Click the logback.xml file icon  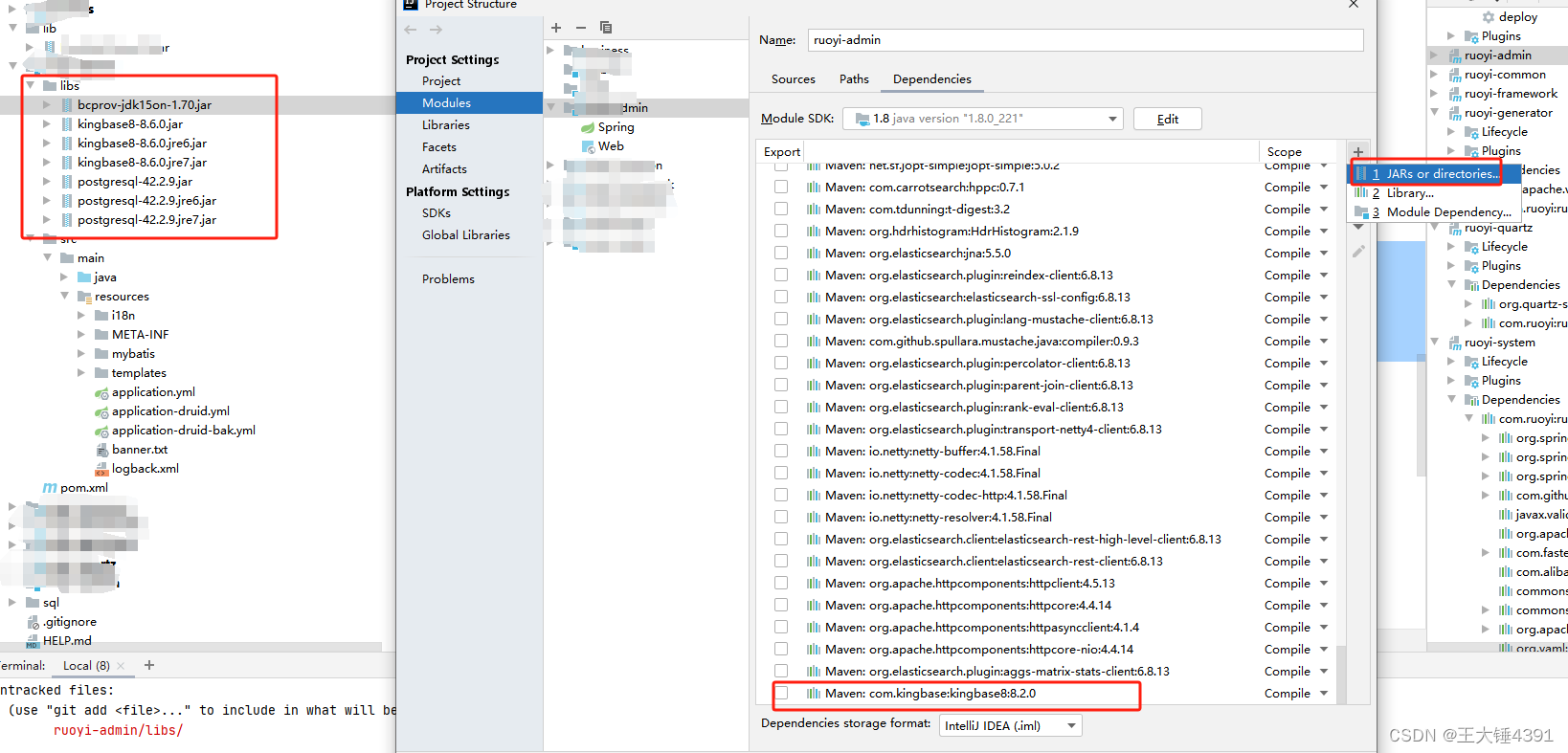[101, 469]
